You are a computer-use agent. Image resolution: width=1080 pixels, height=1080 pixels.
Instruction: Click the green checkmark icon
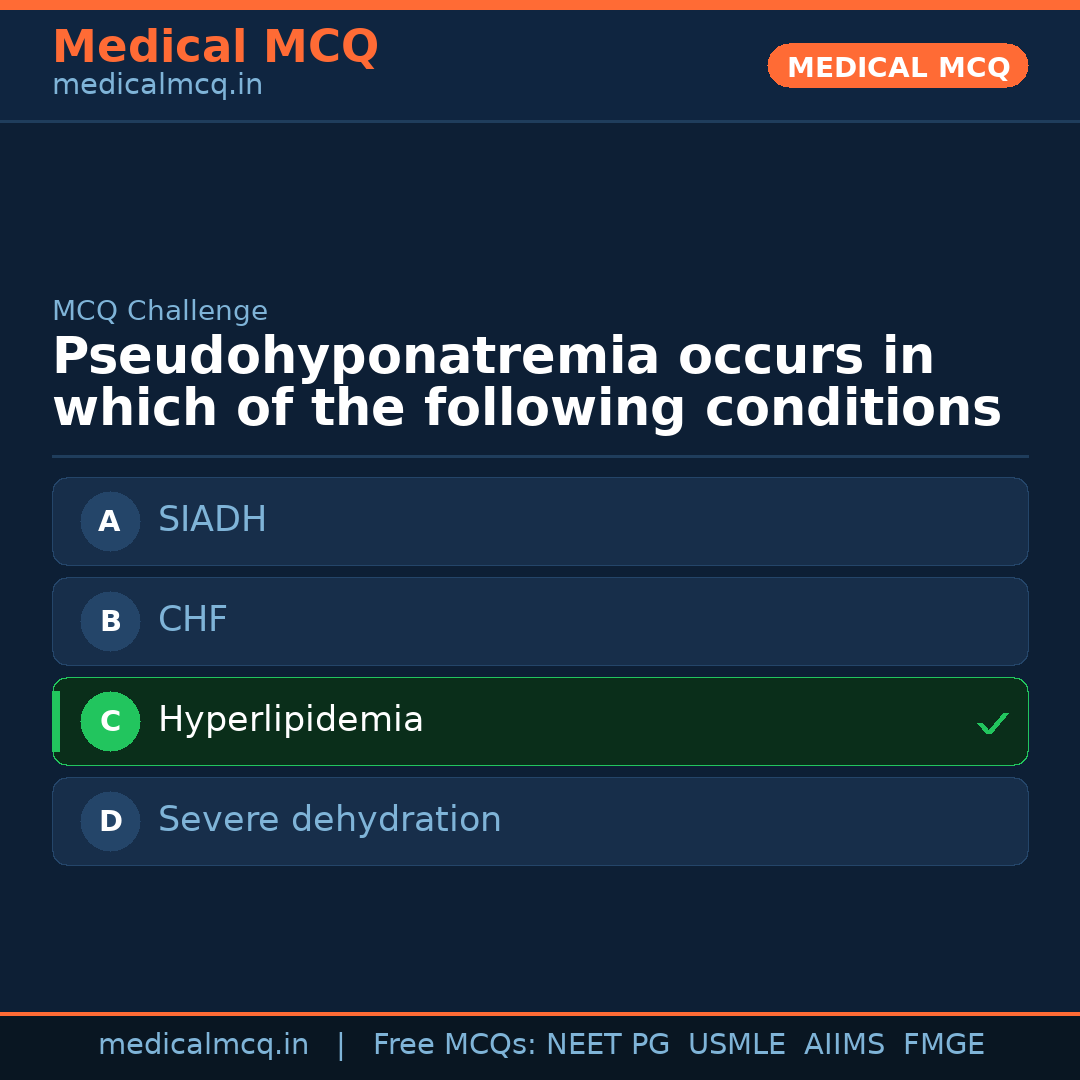point(992,723)
